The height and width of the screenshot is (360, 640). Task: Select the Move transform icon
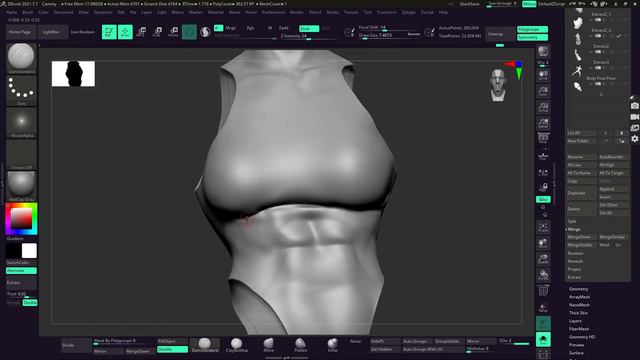point(141,32)
